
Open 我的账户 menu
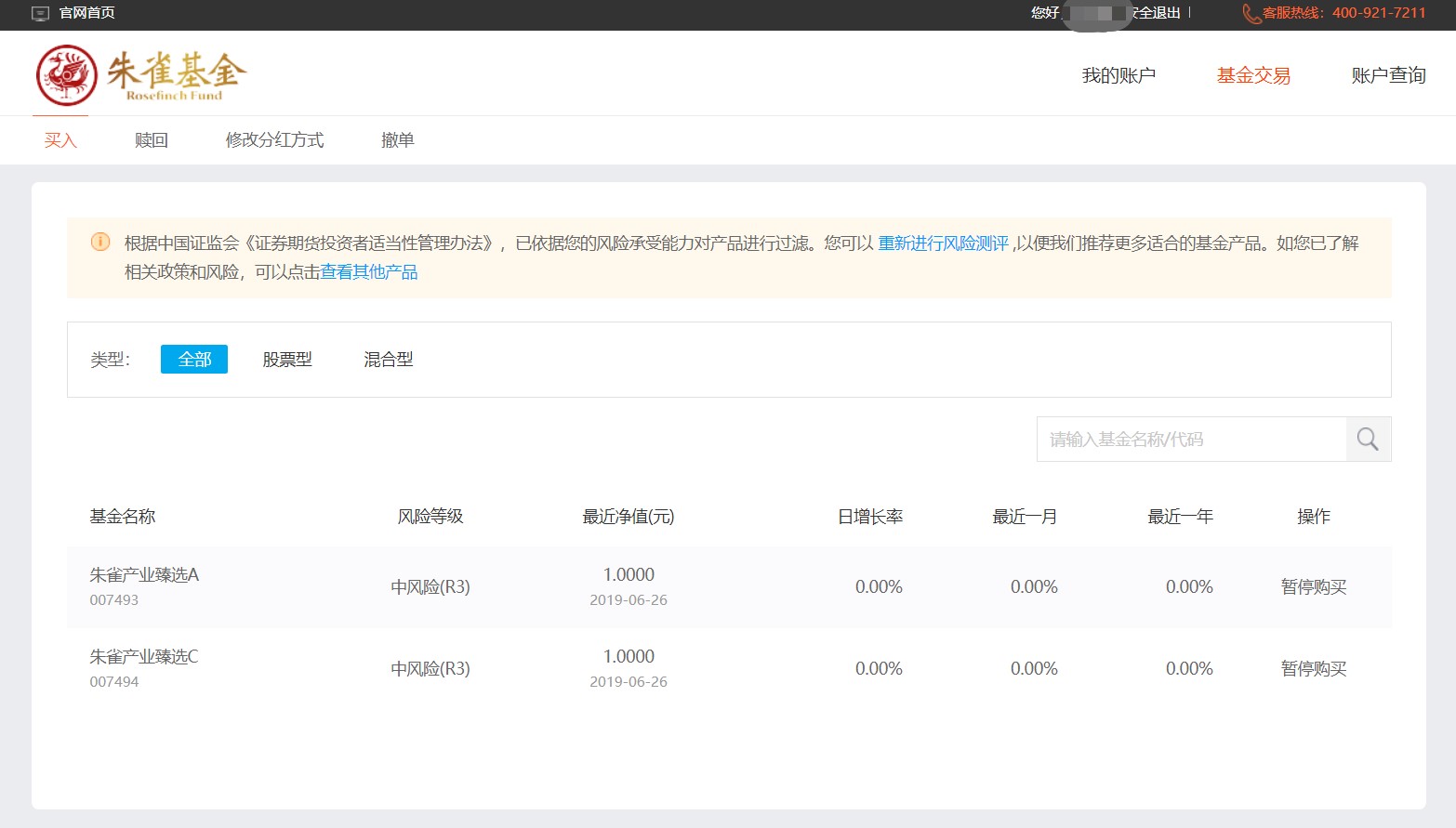pos(1118,75)
